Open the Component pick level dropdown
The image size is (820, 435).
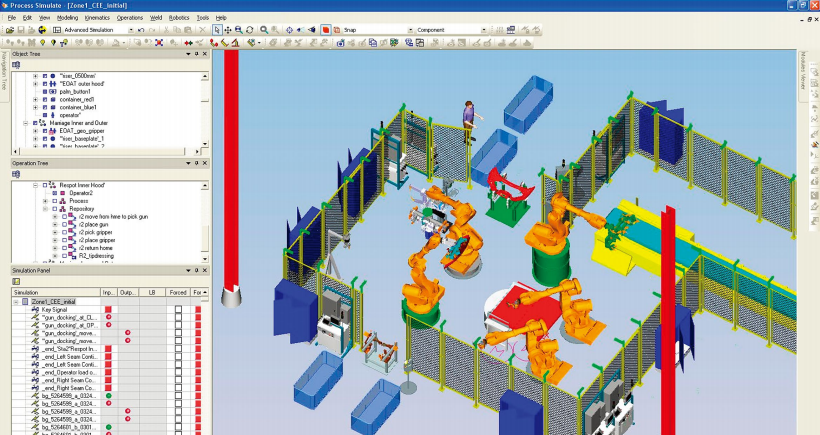pos(484,30)
